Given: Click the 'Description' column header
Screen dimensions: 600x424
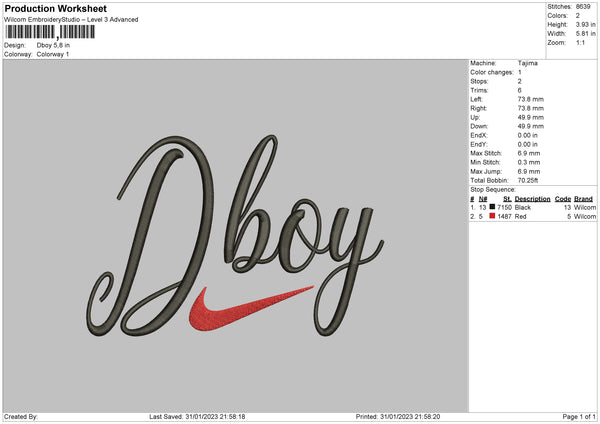Looking at the screenshot, I should [532, 199].
